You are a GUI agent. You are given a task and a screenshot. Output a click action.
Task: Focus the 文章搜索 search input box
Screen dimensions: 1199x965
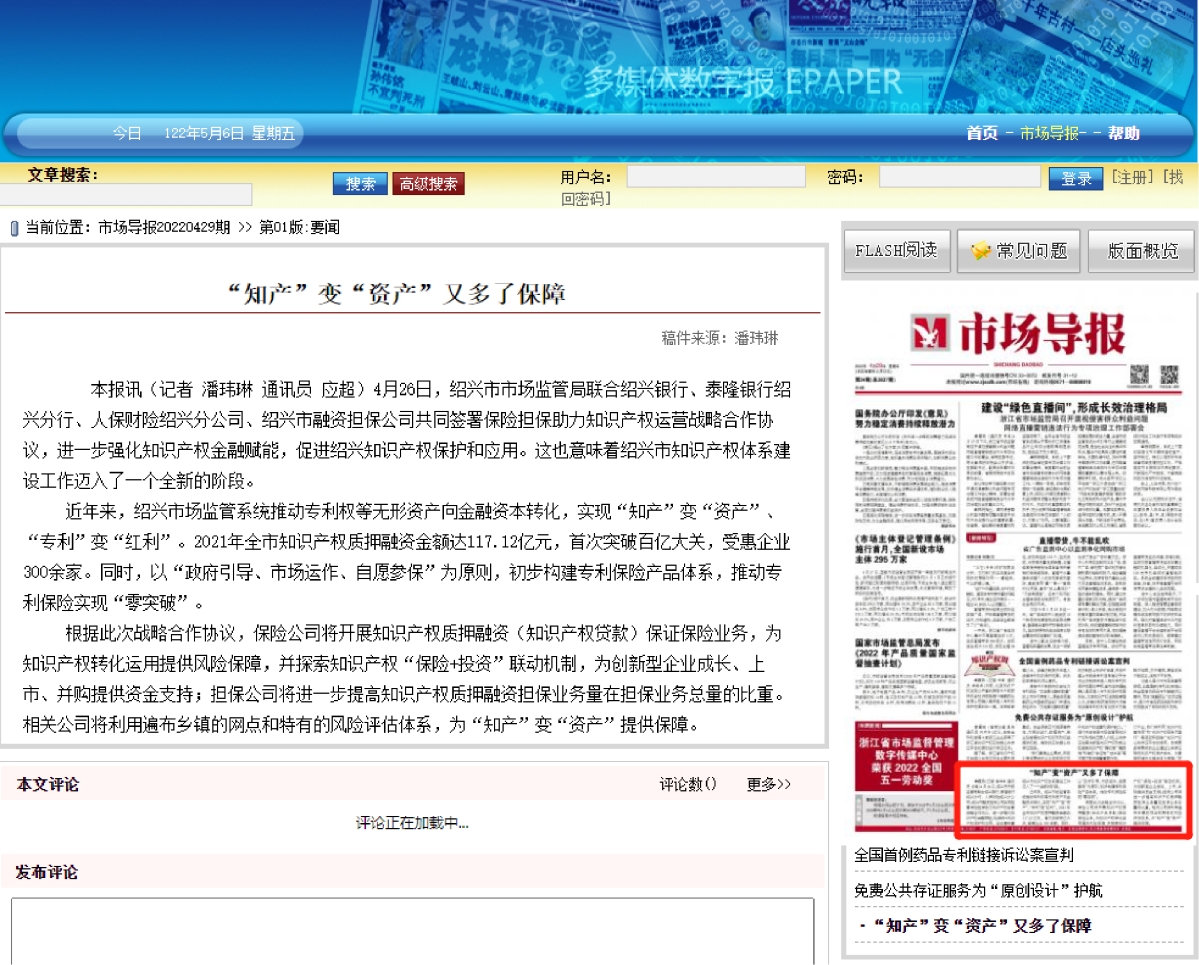pos(125,194)
